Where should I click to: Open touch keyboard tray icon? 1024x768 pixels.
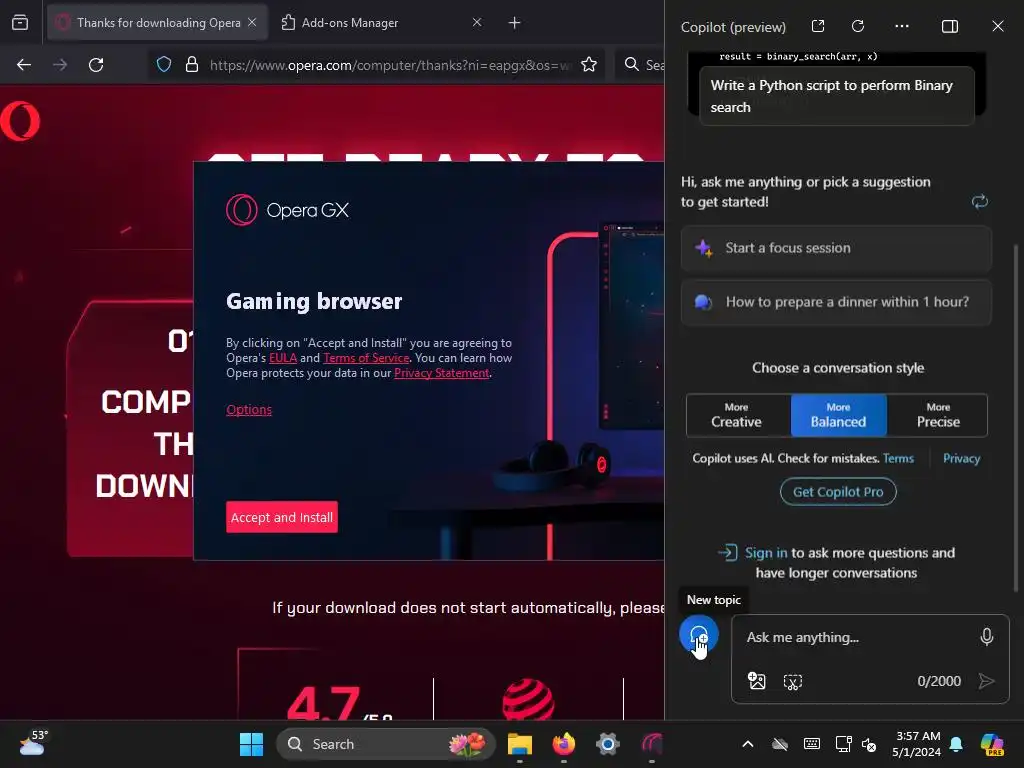pos(812,744)
